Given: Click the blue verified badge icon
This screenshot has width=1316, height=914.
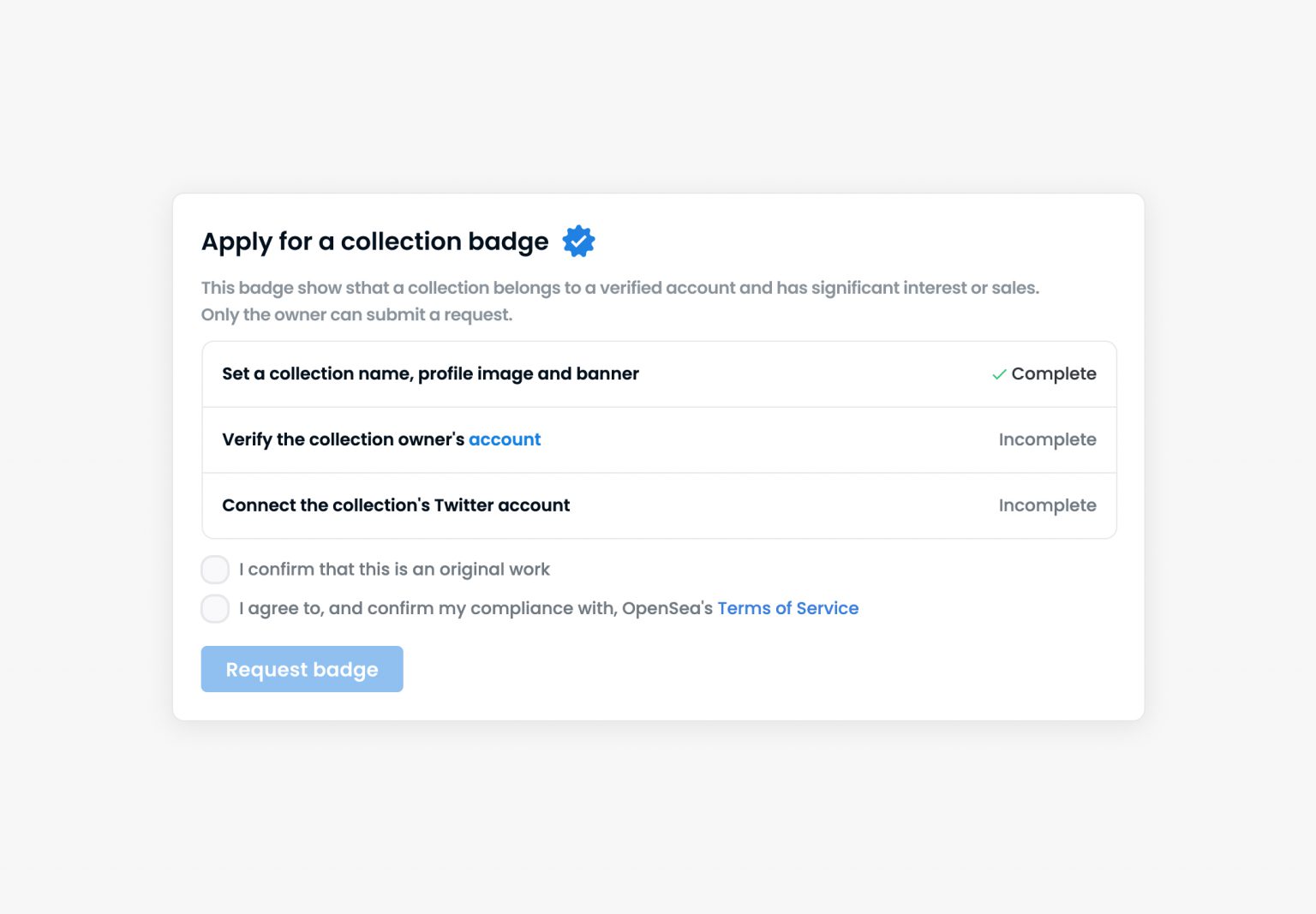Looking at the screenshot, I should coord(578,242).
